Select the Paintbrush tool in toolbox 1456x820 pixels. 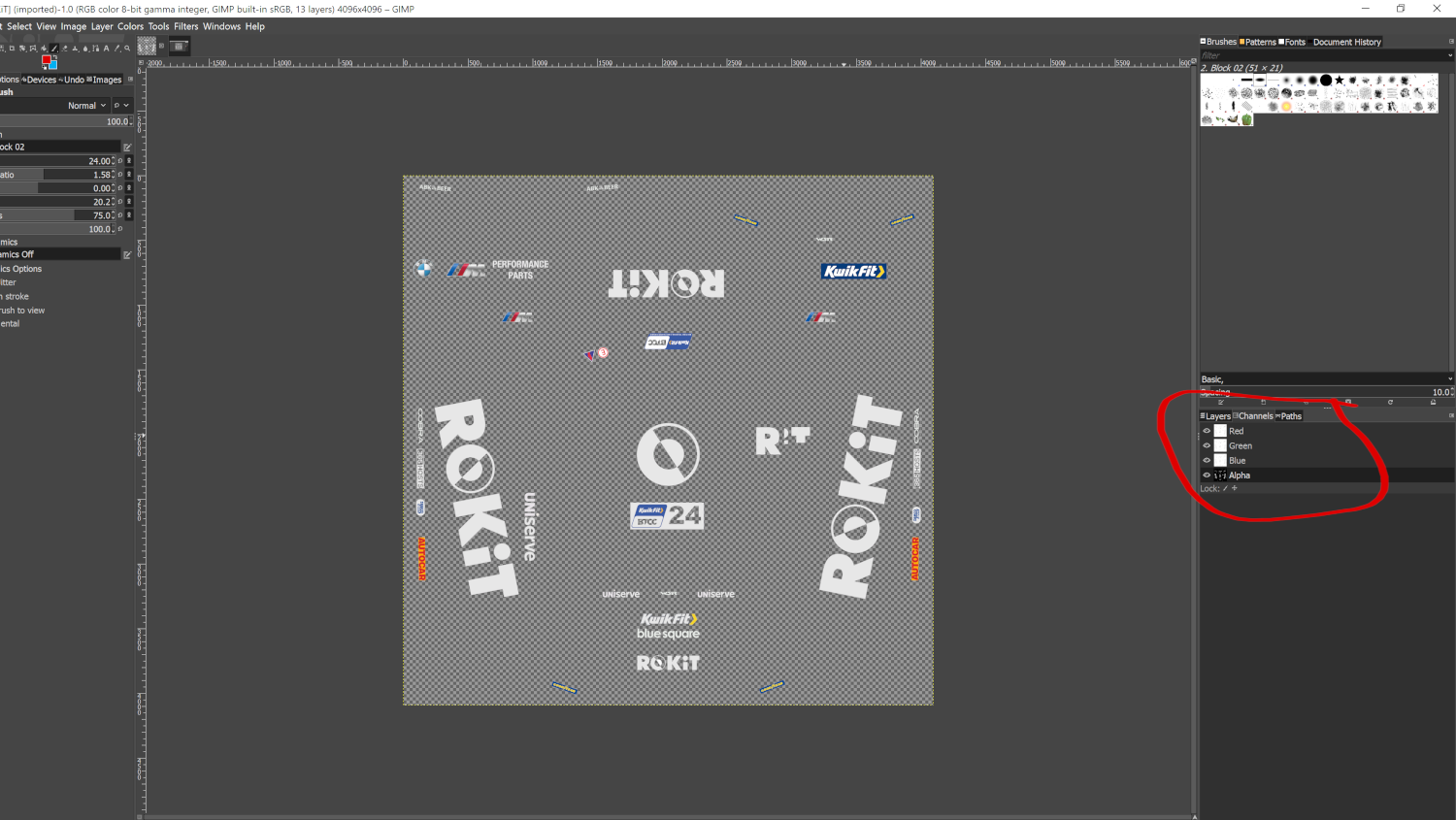pos(54,49)
